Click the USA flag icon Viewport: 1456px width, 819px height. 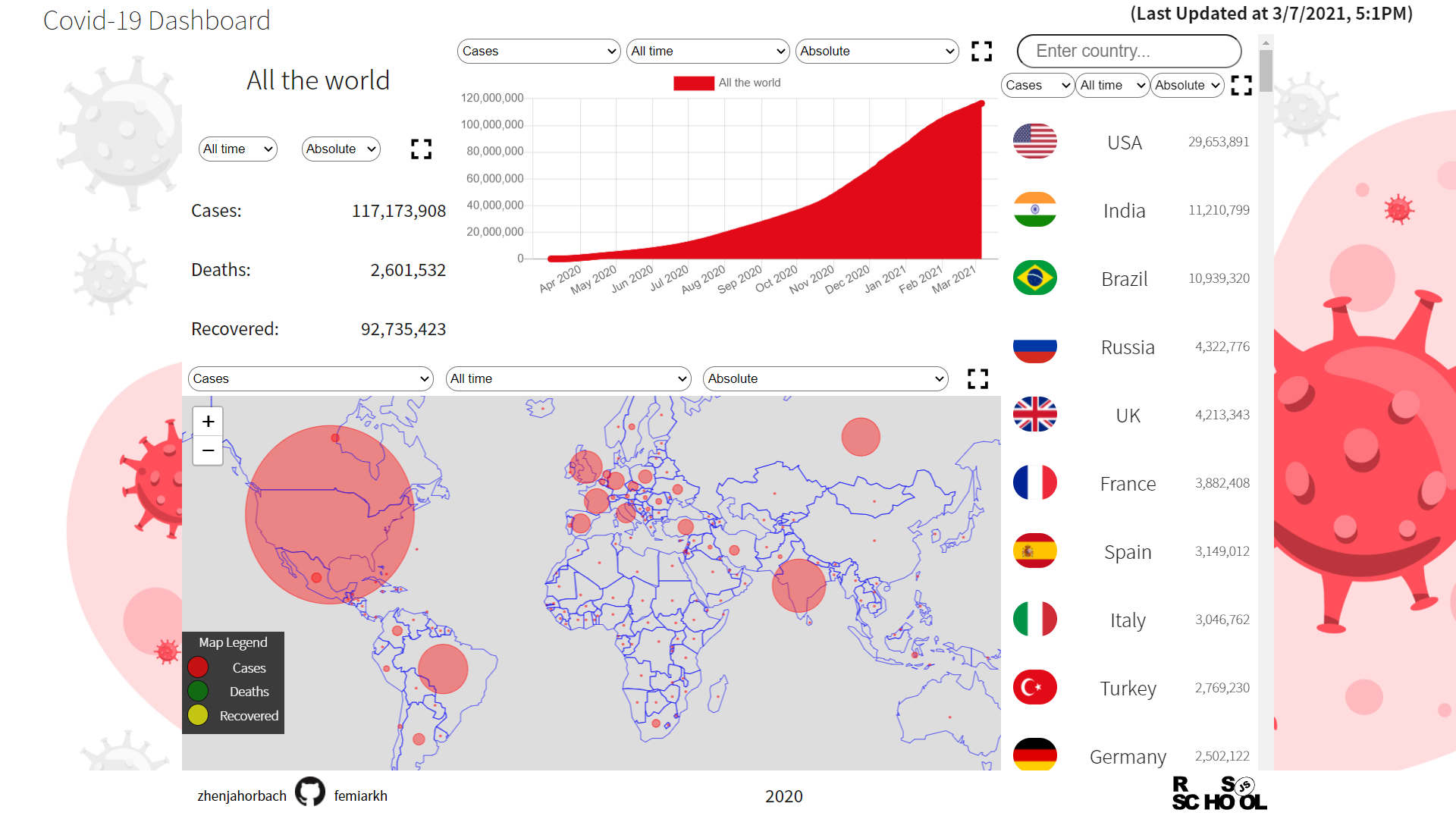point(1034,142)
